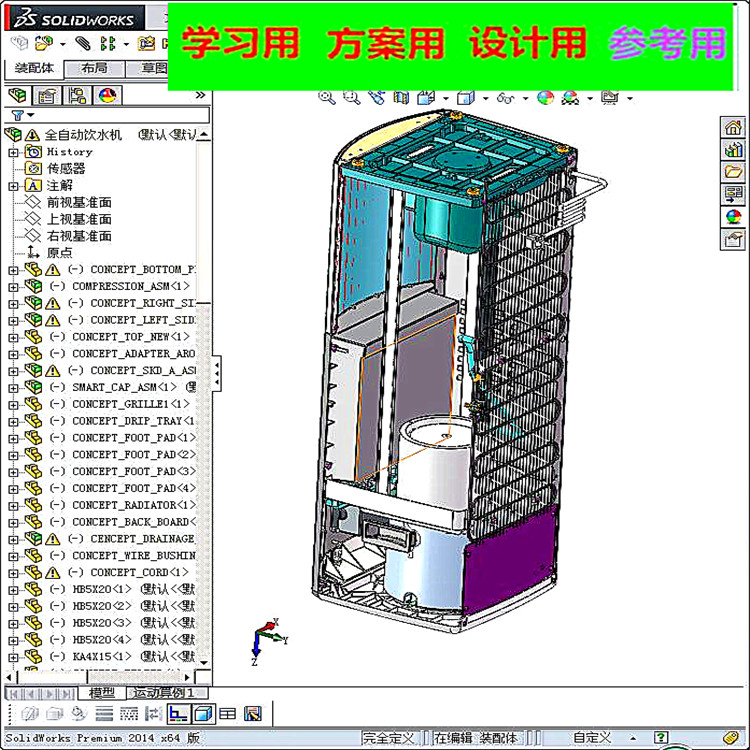Select KA4X15<1> in the tree

[101, 657]
